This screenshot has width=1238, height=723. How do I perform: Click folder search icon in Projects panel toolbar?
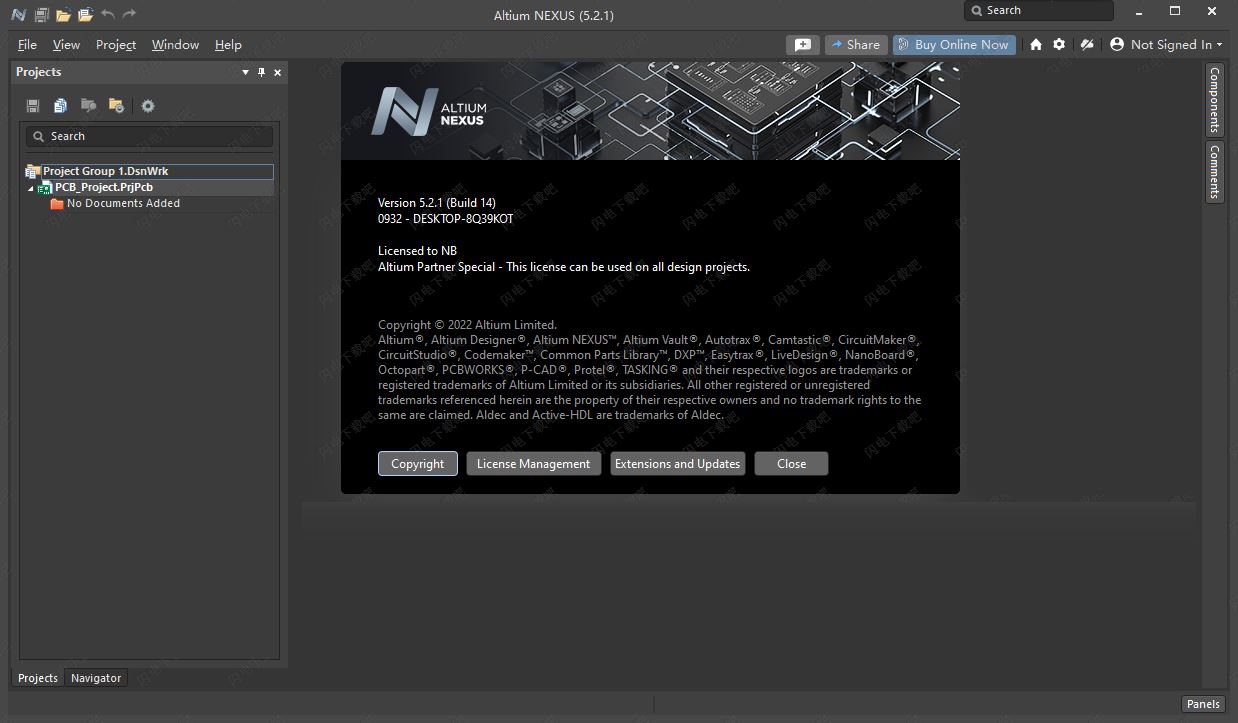(88, 106)
